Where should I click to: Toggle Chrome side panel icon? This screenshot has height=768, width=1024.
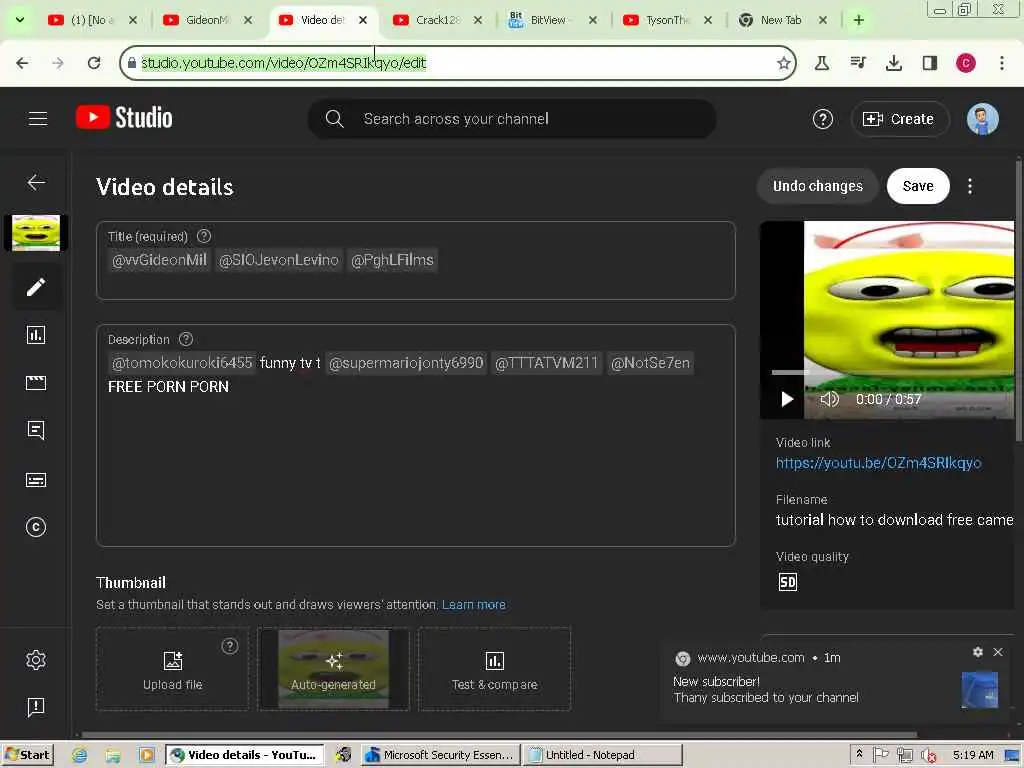930,63
